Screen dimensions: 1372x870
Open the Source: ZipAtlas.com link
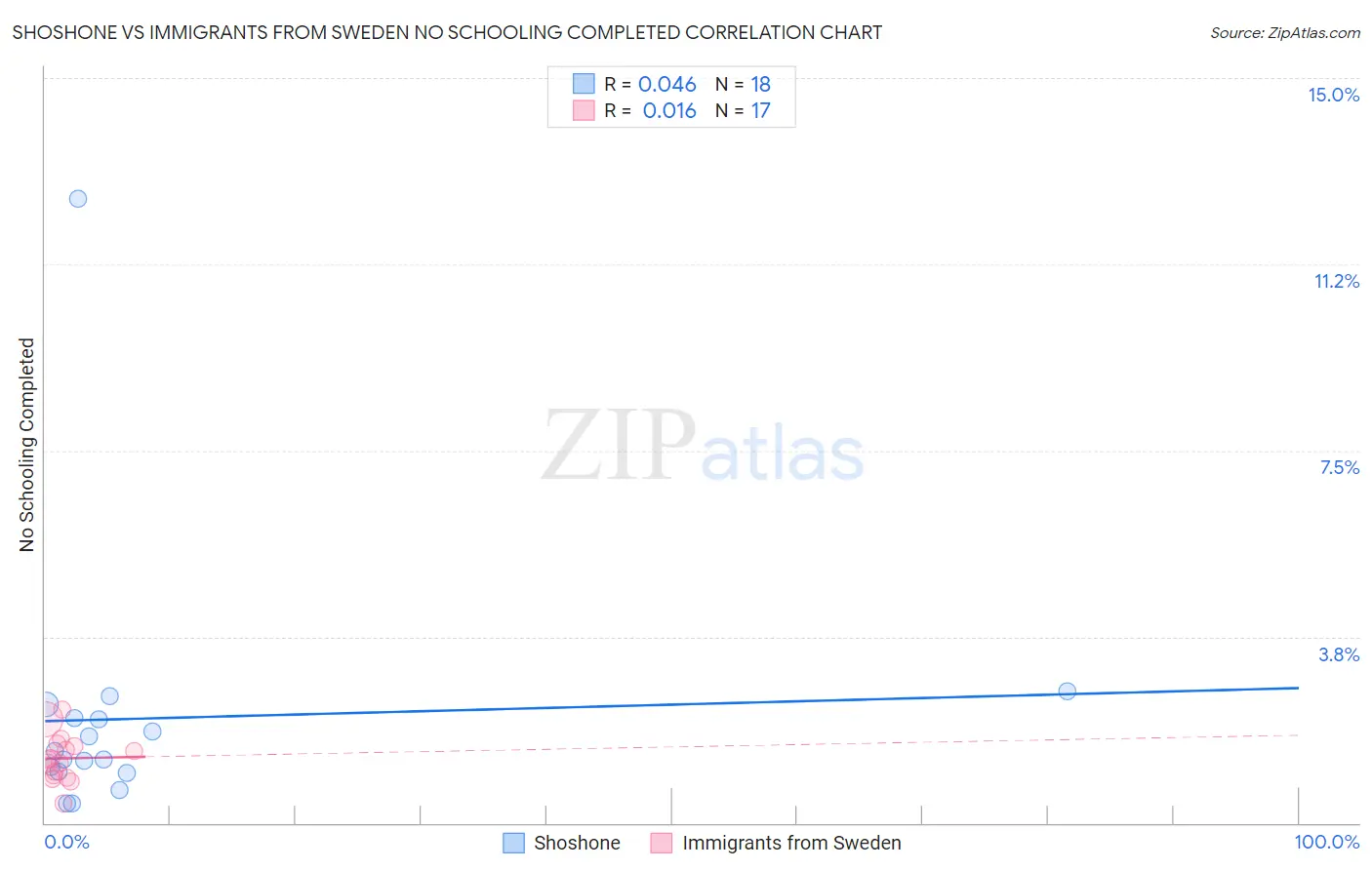click(1285, 32)
